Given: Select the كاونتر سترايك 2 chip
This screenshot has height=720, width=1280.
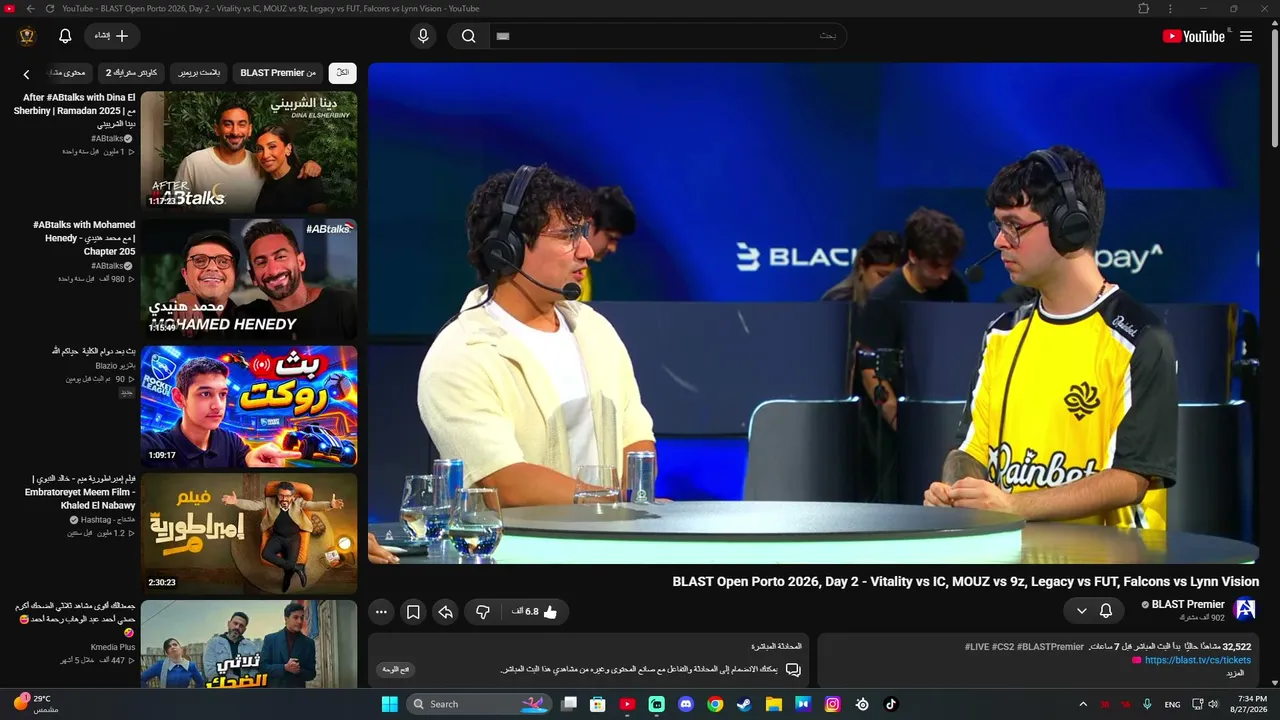Looking at the screenshot, I should coord(132,73).
